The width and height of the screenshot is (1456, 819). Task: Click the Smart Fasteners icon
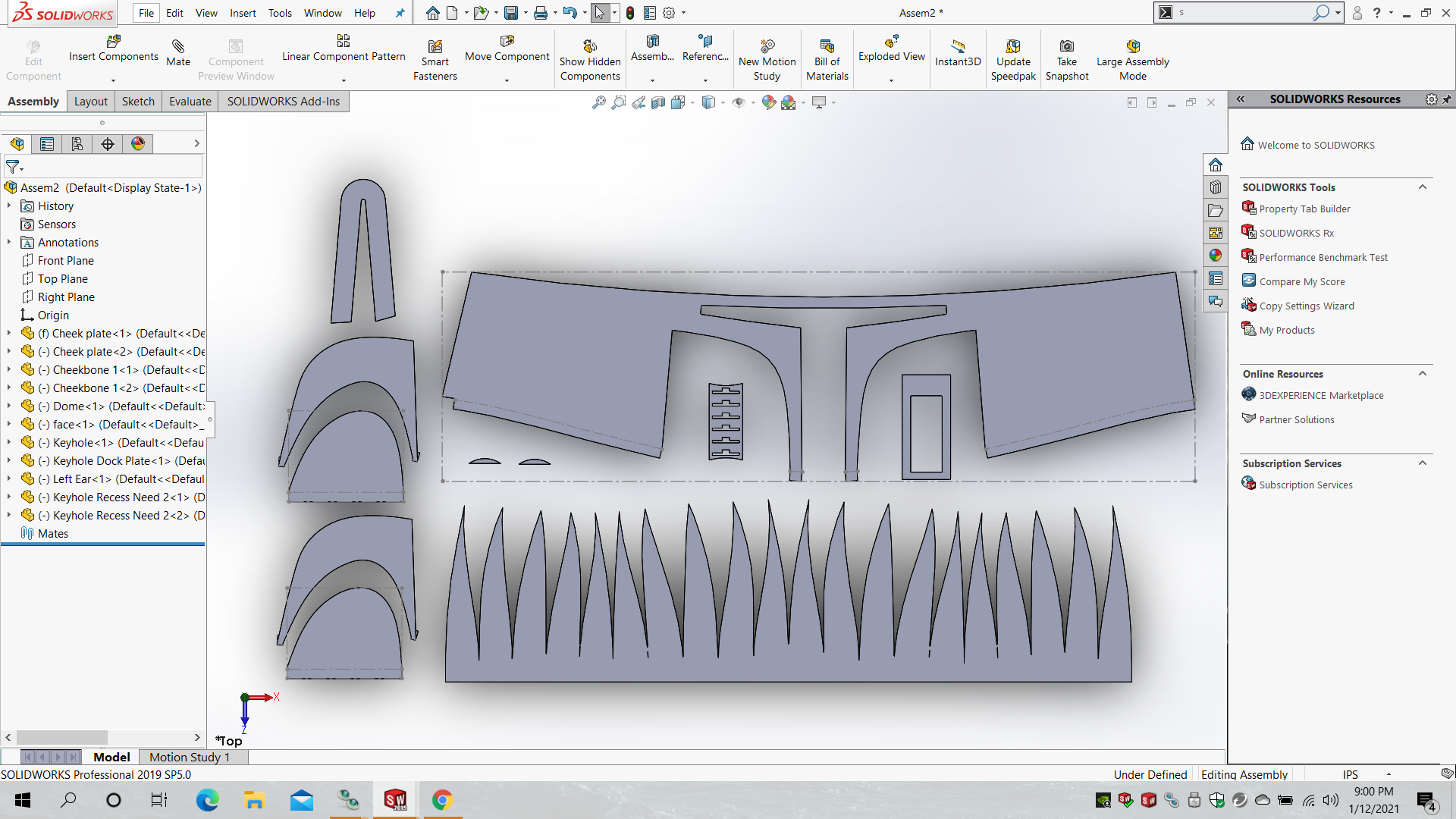pyautogui.click(x=435, y=61)
